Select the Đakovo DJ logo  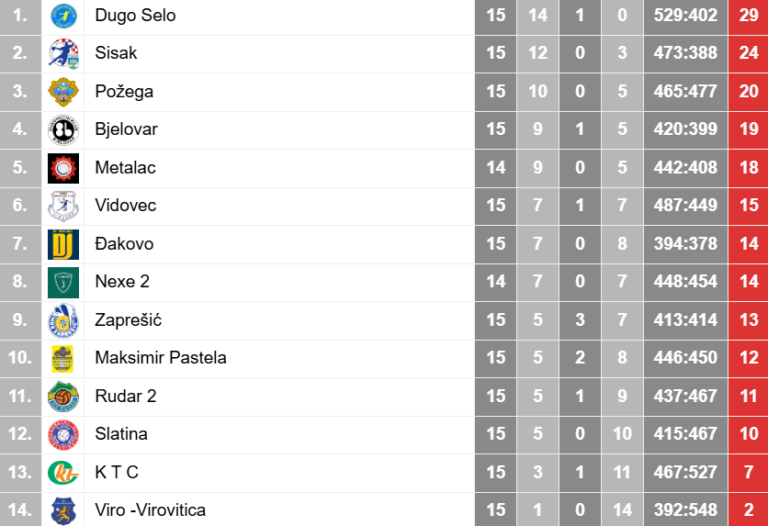coord(63,244)
